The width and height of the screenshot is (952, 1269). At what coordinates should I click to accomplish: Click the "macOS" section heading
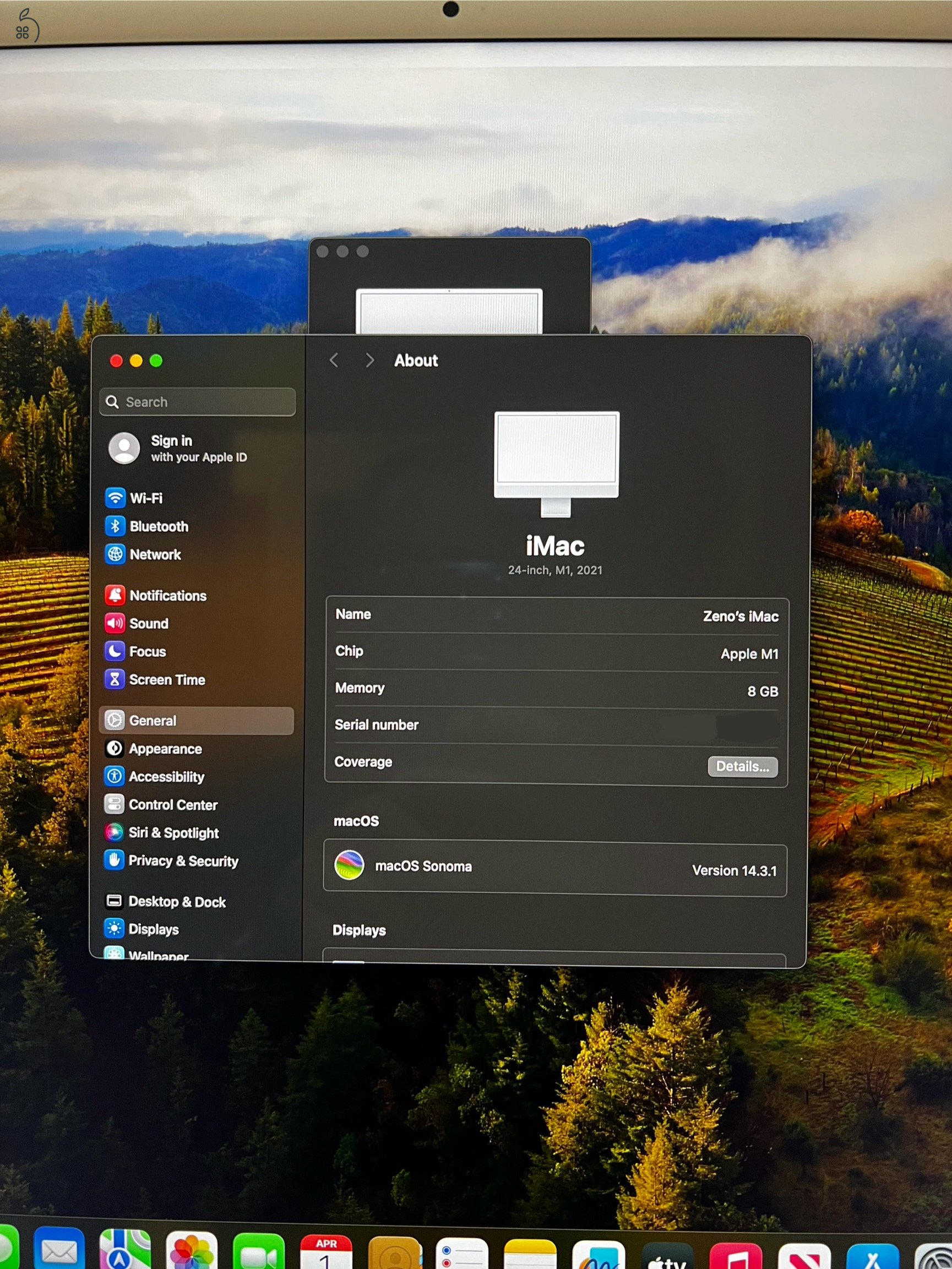point(356,821)
